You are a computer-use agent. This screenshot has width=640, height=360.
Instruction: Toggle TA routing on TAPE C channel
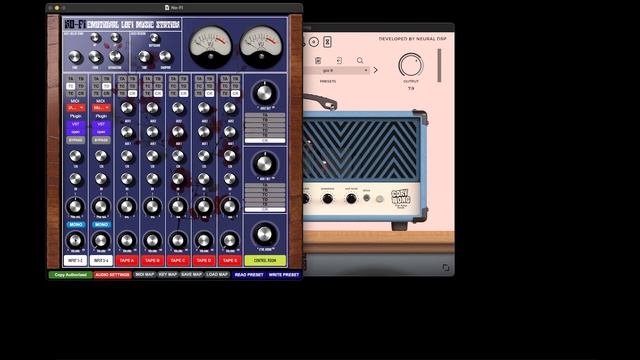click(x=173, y=79)
